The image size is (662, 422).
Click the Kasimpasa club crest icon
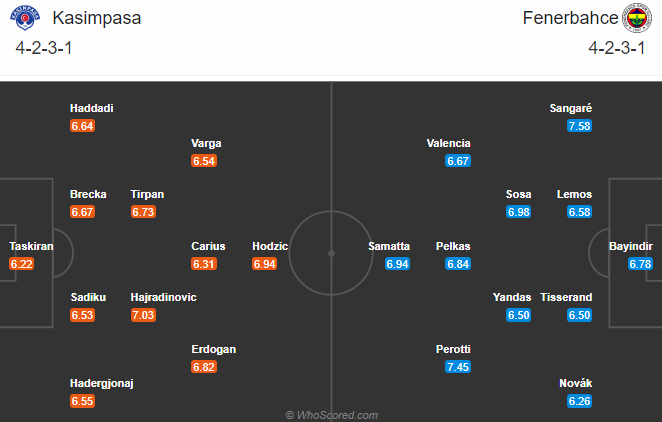point(26,19)
